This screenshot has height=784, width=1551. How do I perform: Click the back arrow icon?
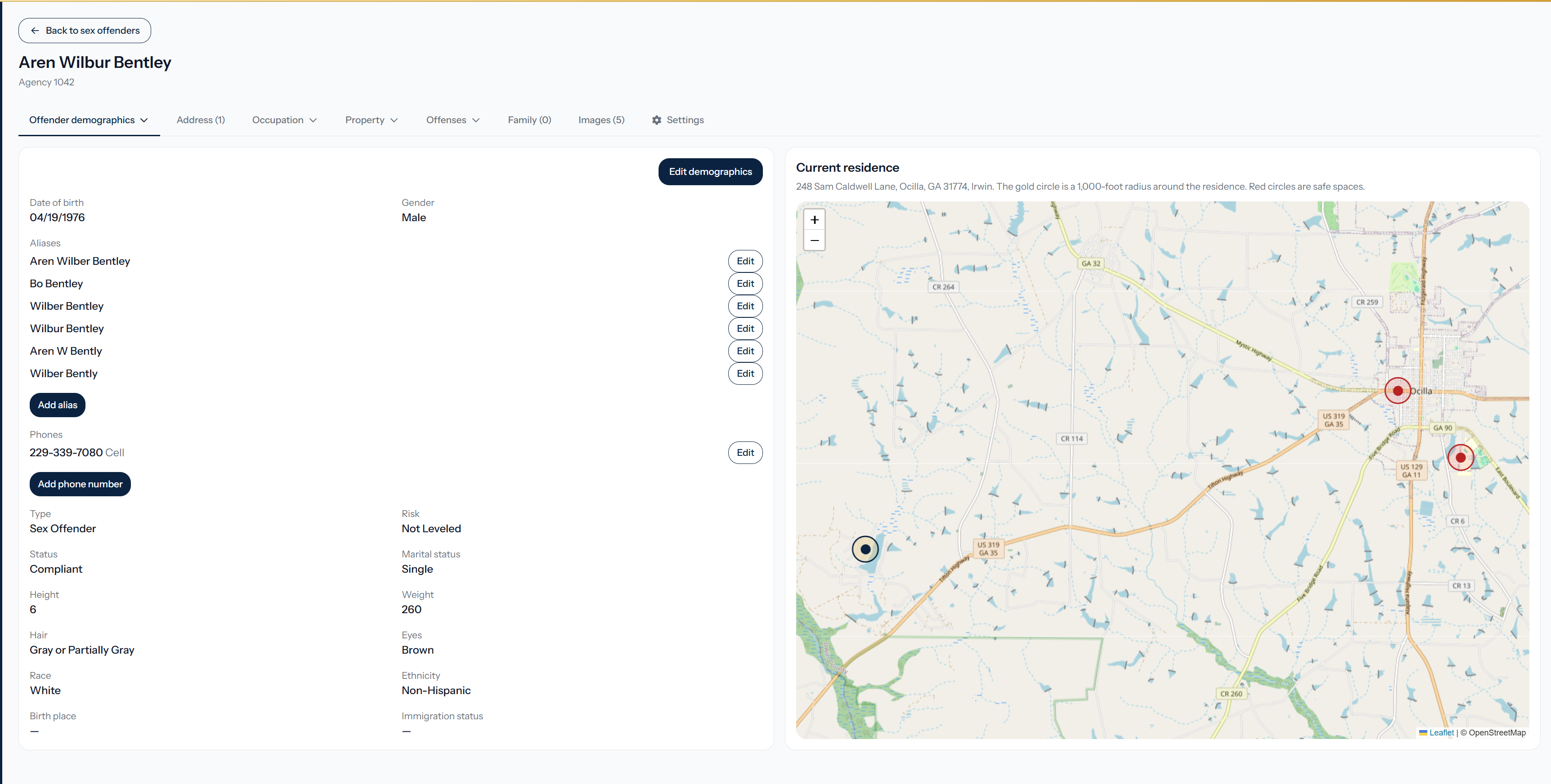coord(35,31)
